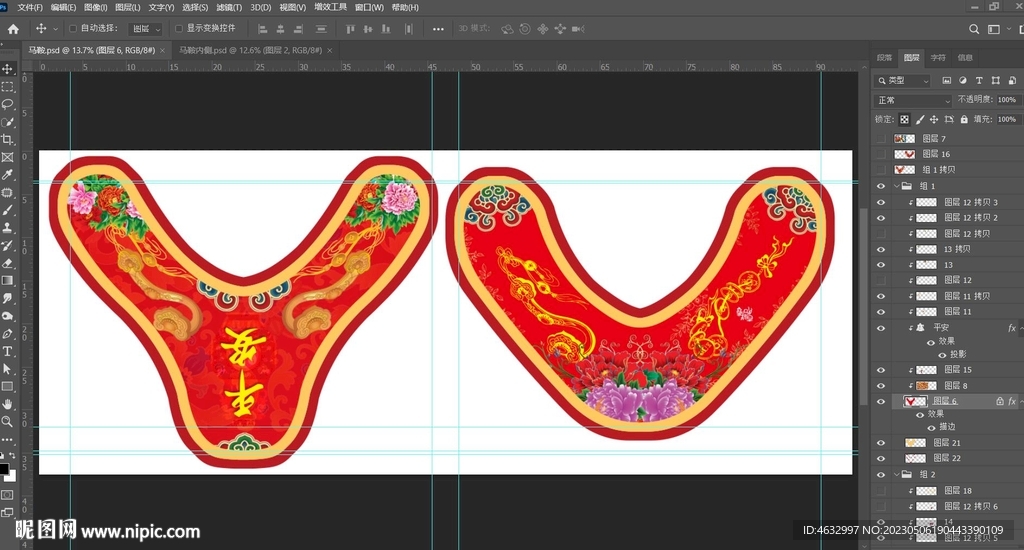Filter layers by adjustment layer icon

point(963,80)
